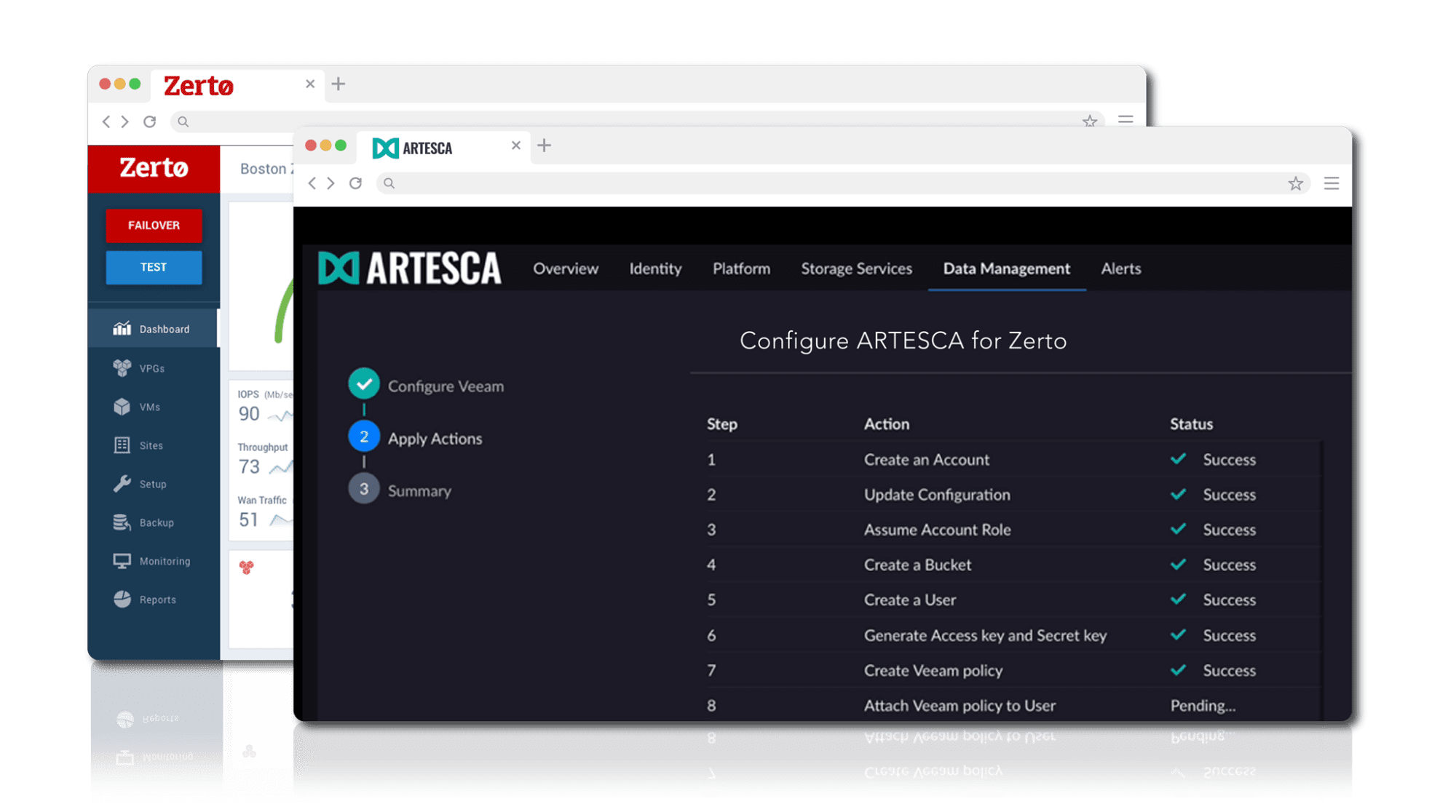Click the Dashboard chart icon in Zerto sidebar

point(122,329)
